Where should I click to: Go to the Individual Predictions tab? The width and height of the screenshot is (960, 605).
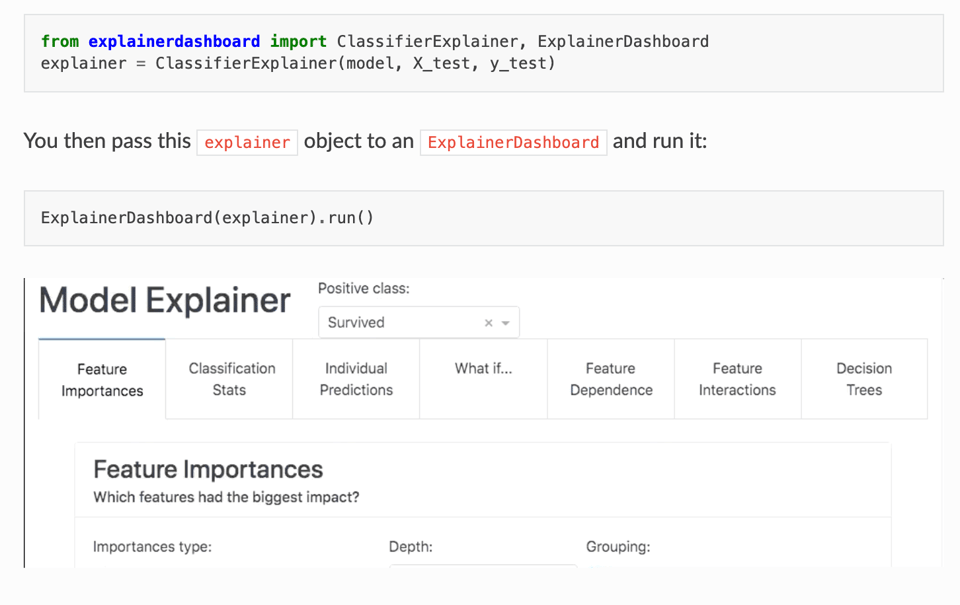[x=356, y=379]
